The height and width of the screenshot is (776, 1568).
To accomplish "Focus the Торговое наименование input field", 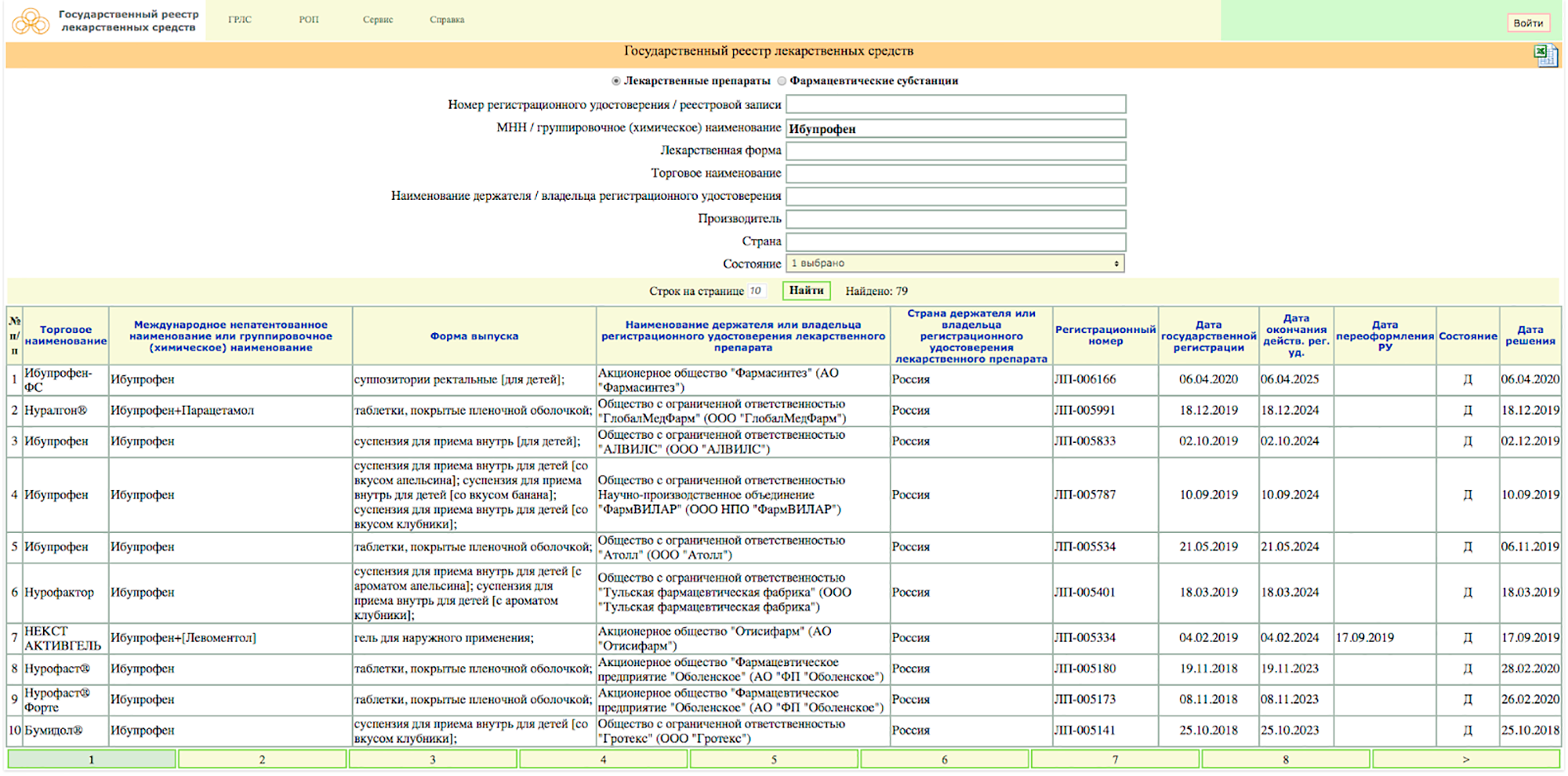I will 956,173.
